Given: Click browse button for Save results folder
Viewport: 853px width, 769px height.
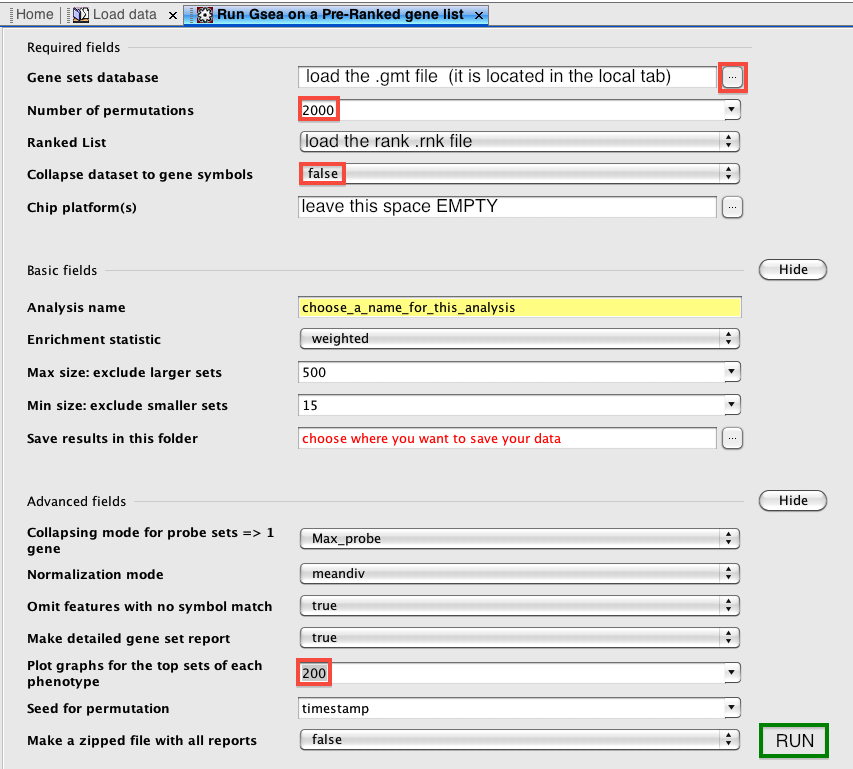Looking at the screenshot, I should point(732,438).
